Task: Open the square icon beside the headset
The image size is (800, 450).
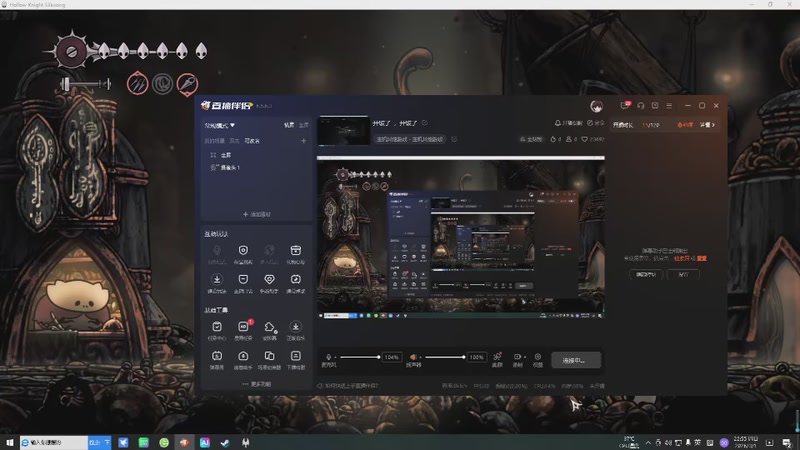Action: [x=655, y=106]
